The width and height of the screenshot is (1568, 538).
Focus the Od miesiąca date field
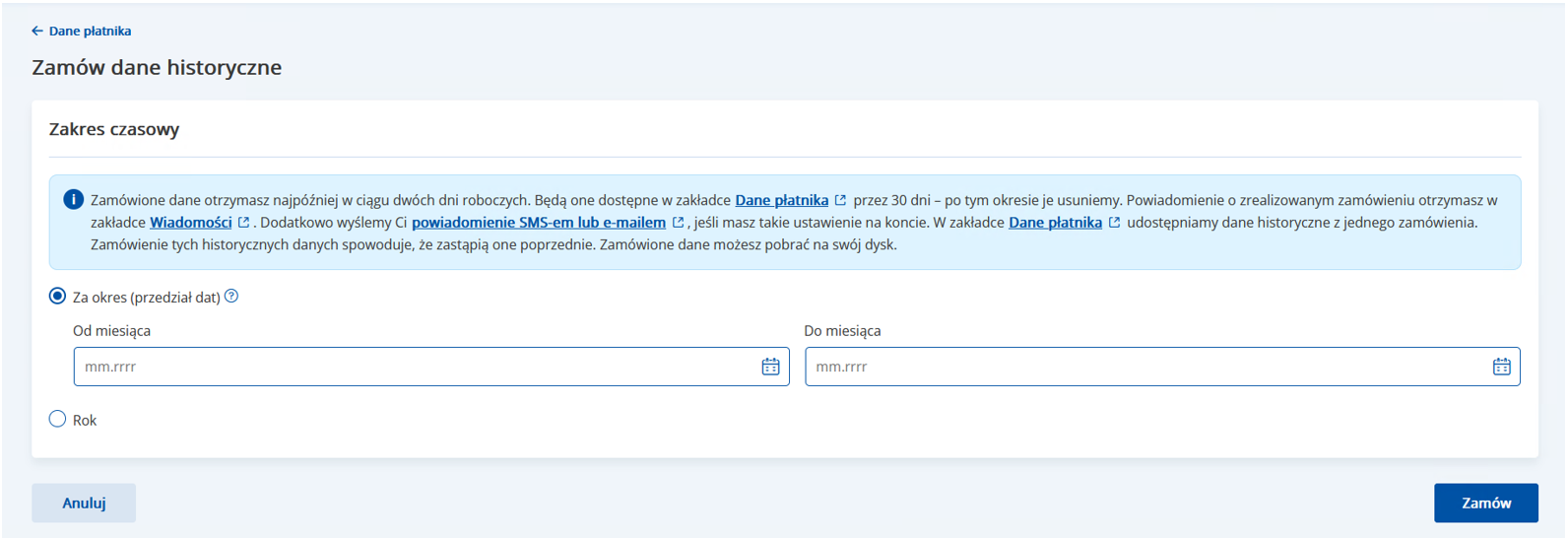(x=431, y=367)
